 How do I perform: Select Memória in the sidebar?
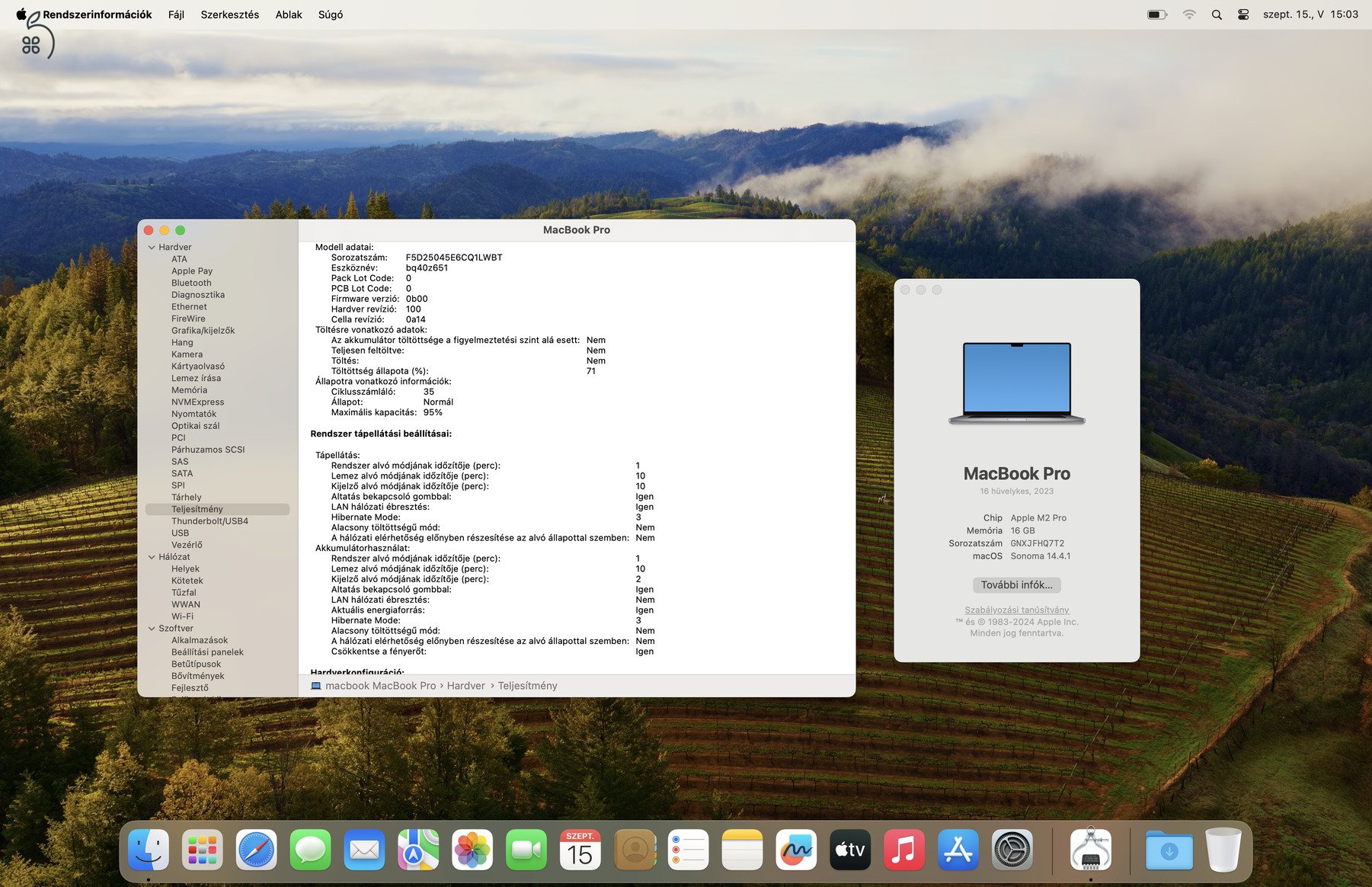[x=189, y=390]
